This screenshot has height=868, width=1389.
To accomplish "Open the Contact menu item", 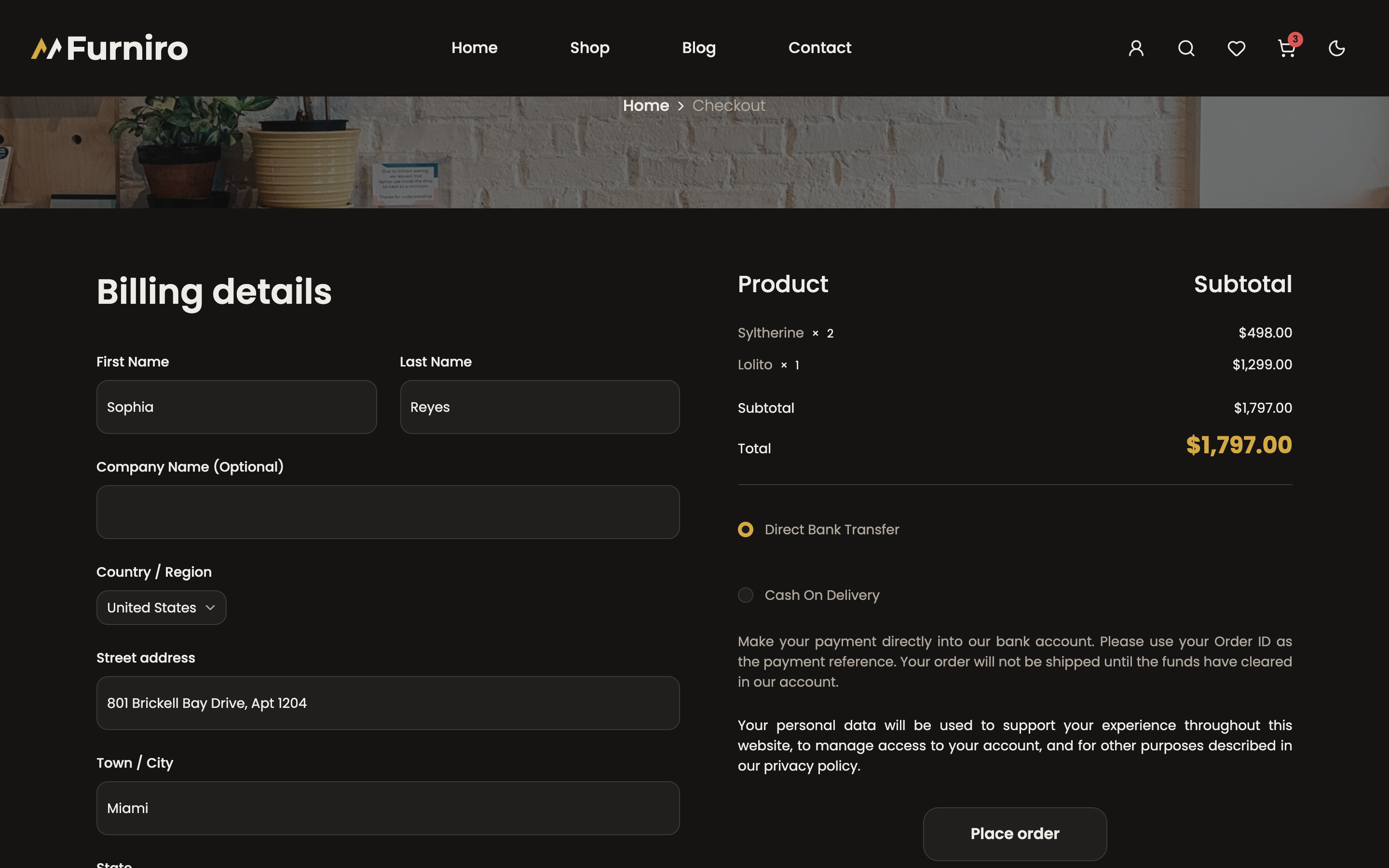I will (819, 48).
